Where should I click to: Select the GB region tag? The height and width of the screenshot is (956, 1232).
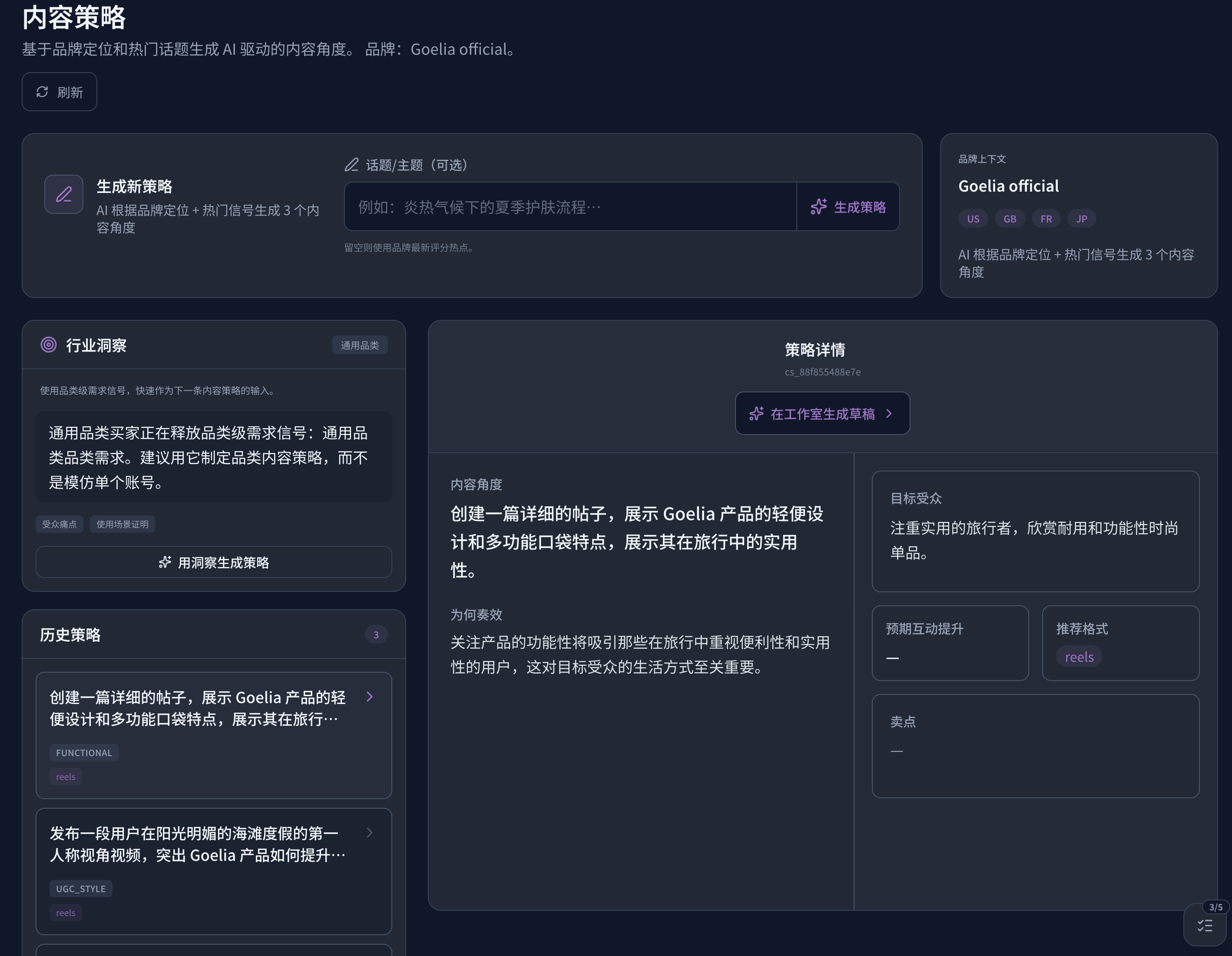click(x=1010, y=219)
